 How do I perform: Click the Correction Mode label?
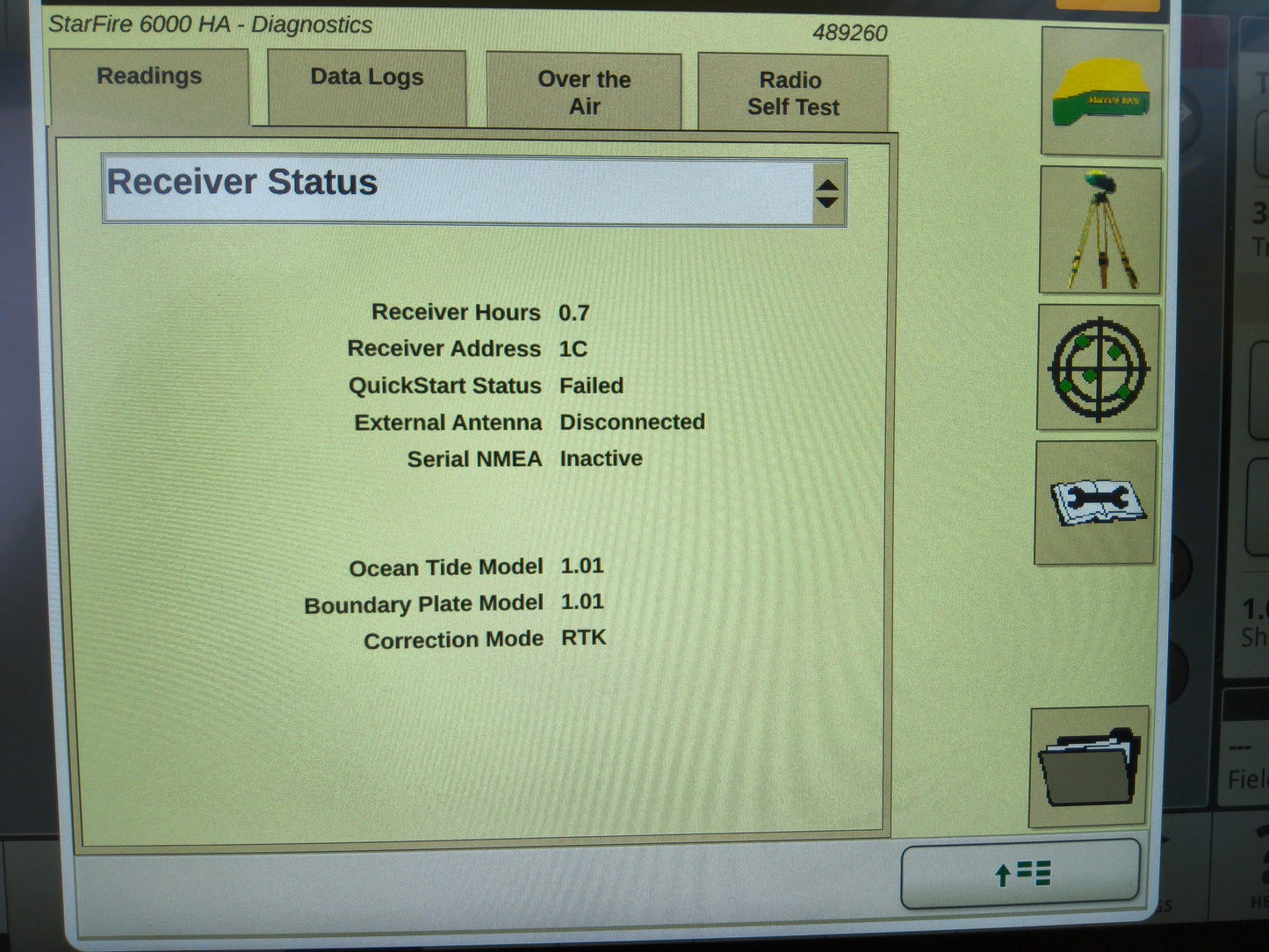pos(453,640)
